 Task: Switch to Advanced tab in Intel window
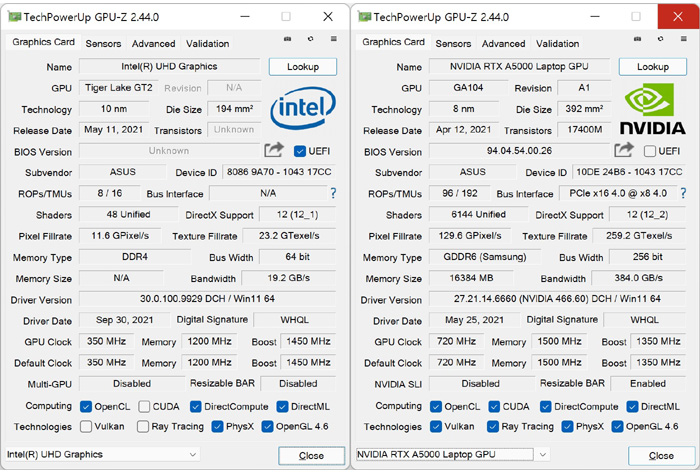click(153, 44)
